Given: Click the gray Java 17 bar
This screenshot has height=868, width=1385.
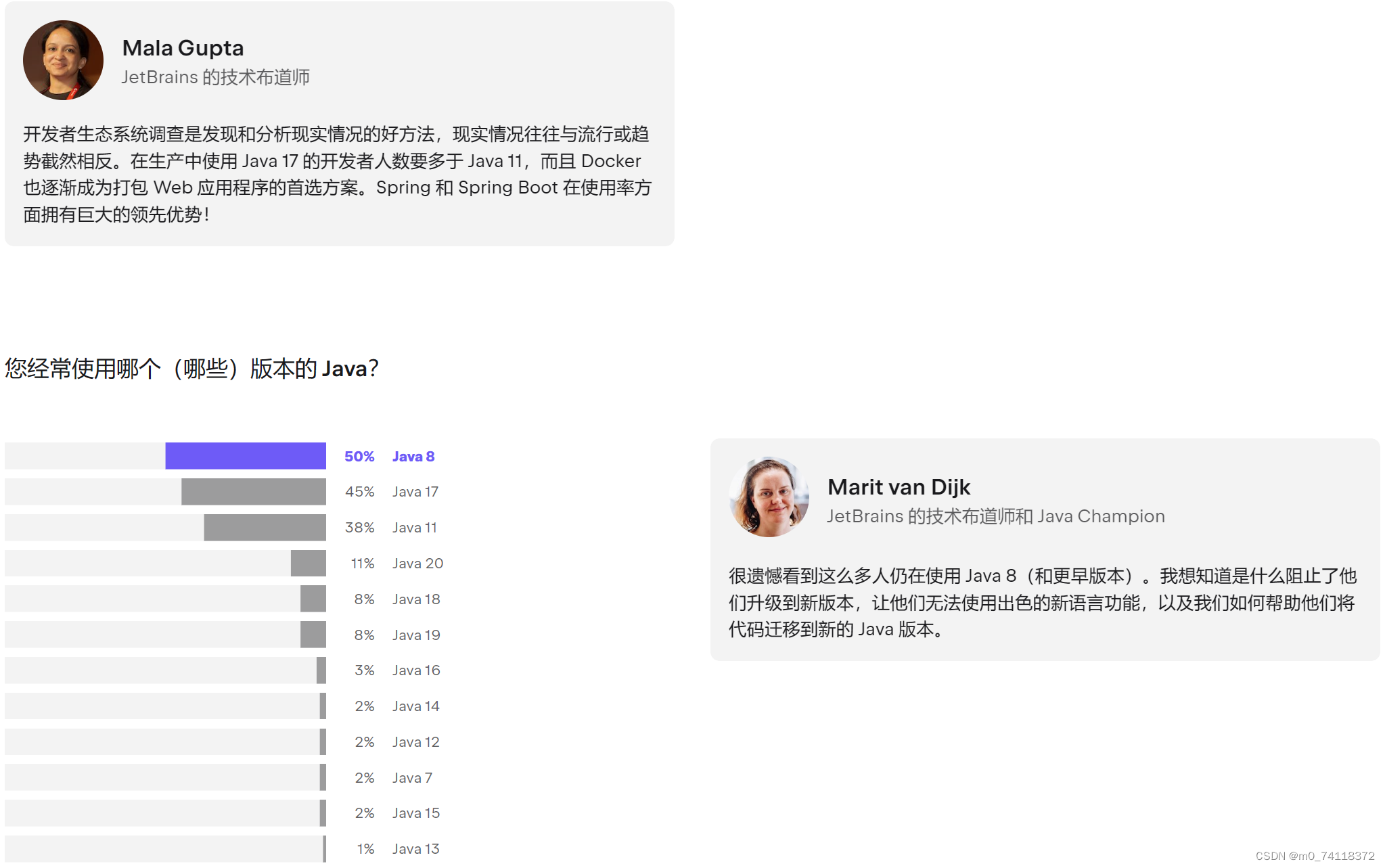Looking at the screenshot, I should 254,492.
